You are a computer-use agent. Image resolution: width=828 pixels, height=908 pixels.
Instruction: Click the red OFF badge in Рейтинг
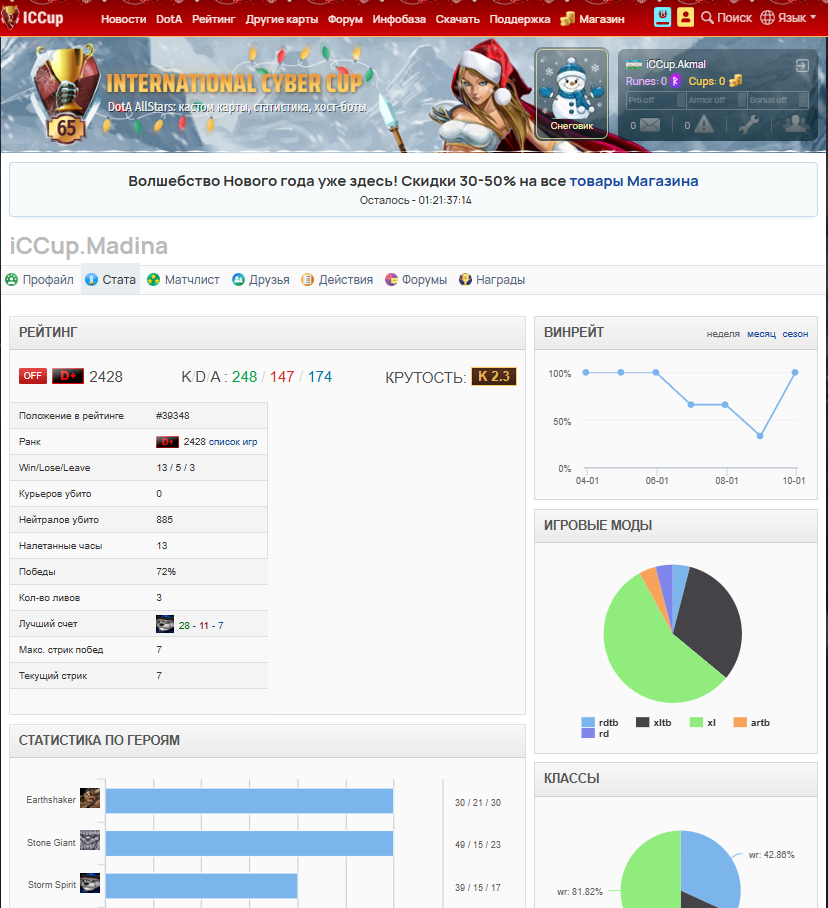32,376
